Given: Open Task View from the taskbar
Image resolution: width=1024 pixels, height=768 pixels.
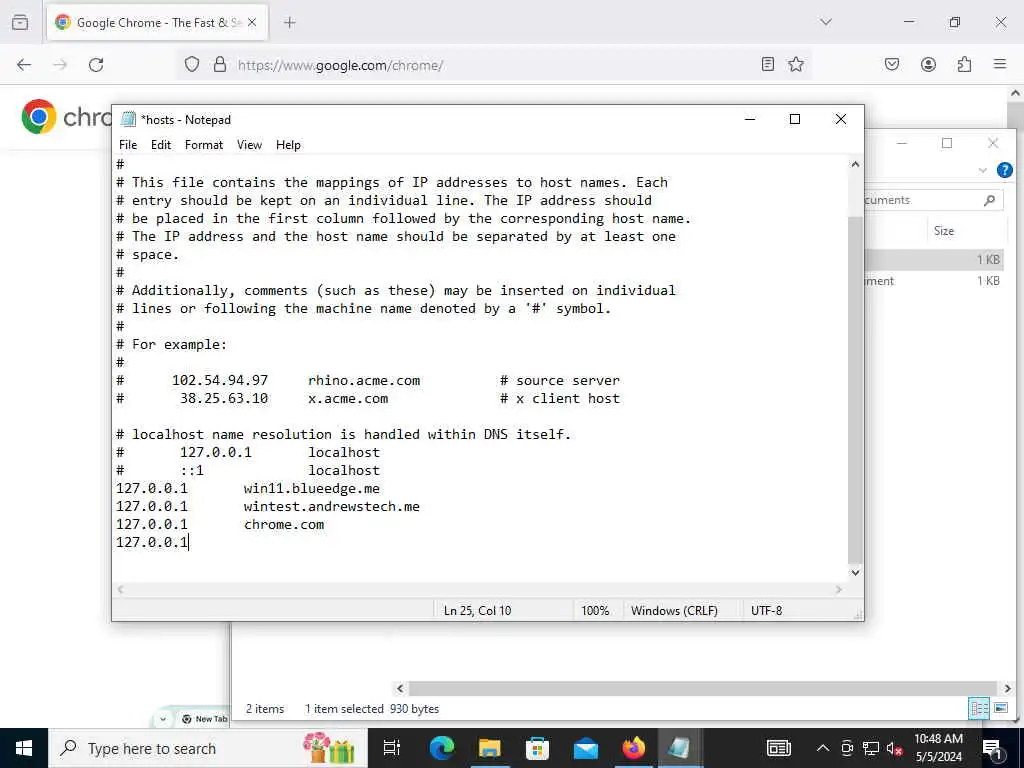Looking at the screenshot, I should pyautogui.click(x=392, y=748).
